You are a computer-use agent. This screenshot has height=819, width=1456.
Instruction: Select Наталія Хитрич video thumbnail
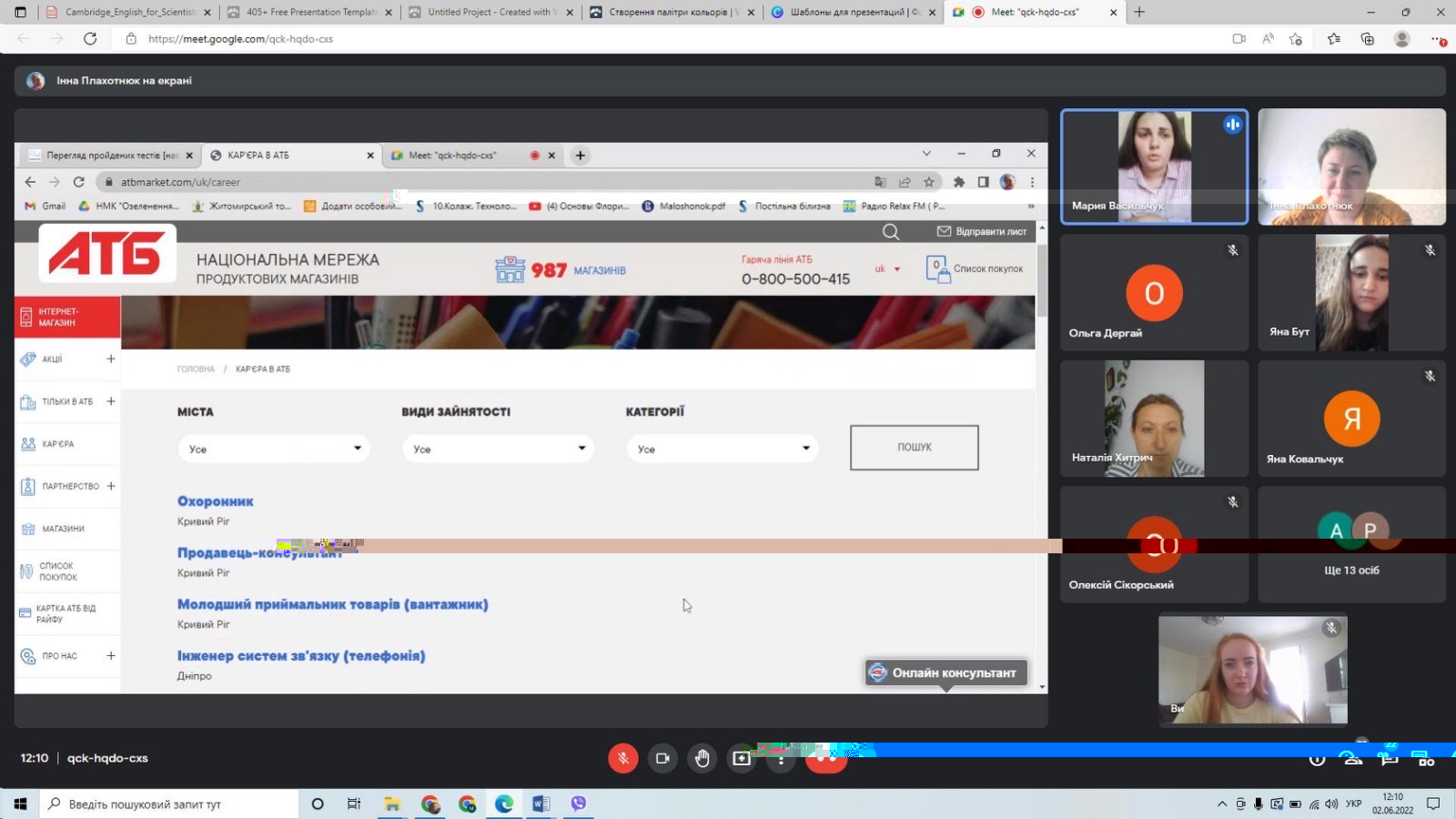pos(1154,419)
